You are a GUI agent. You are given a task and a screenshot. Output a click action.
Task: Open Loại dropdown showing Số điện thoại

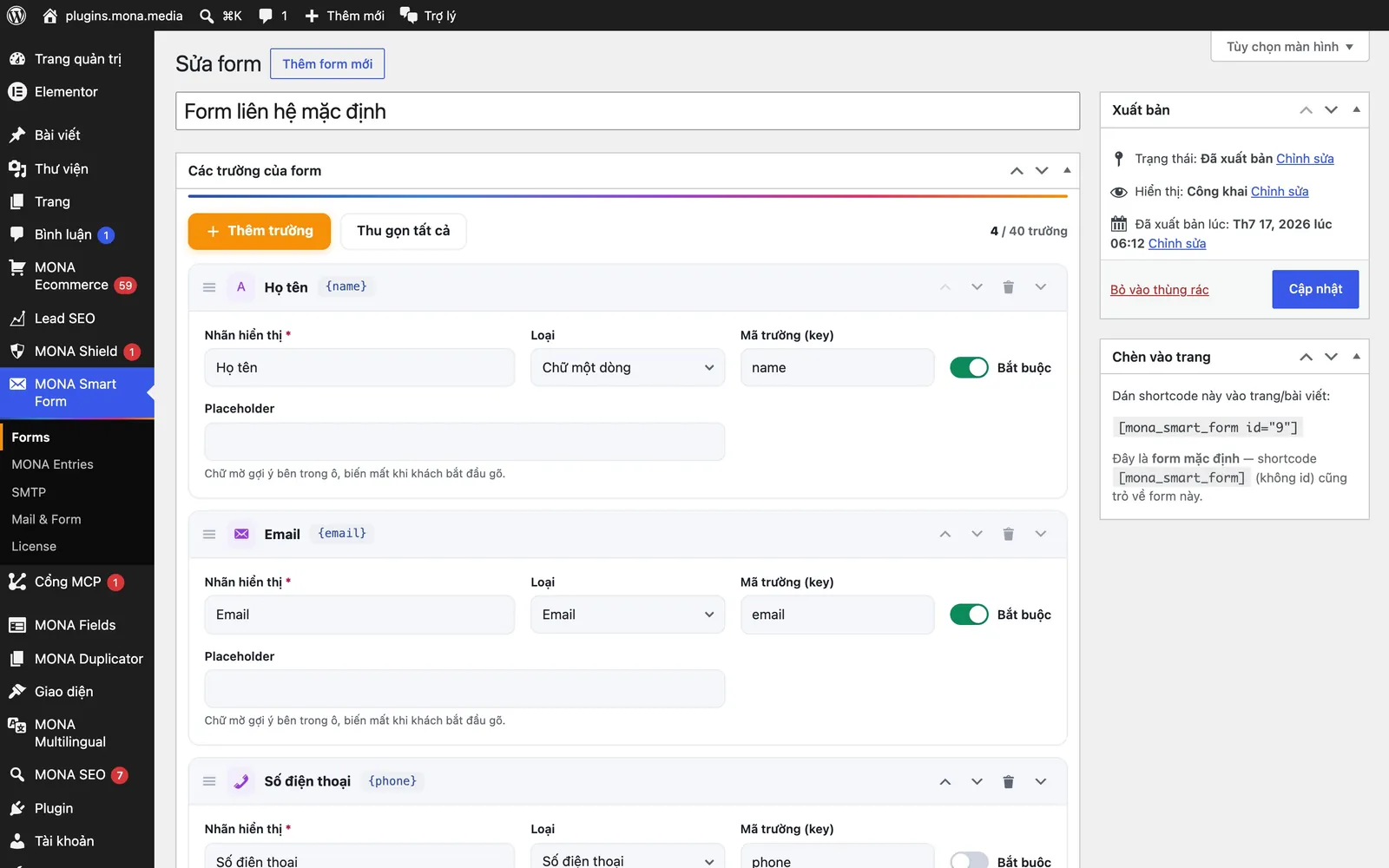628,858
